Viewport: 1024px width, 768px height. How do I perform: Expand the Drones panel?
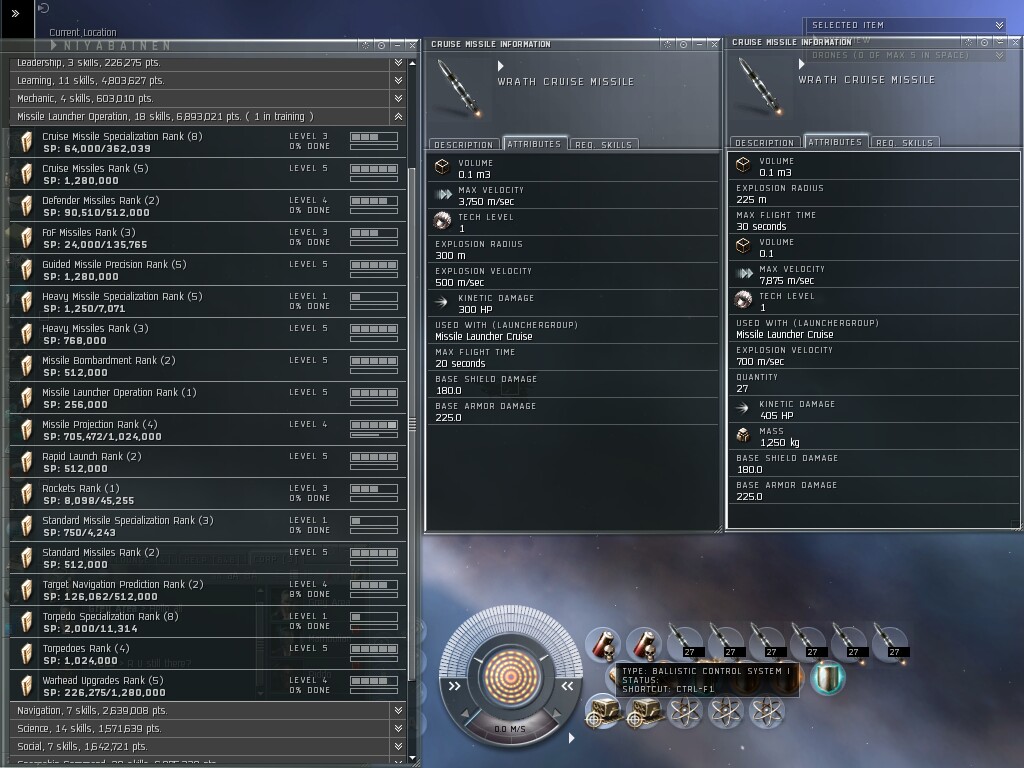999,56
